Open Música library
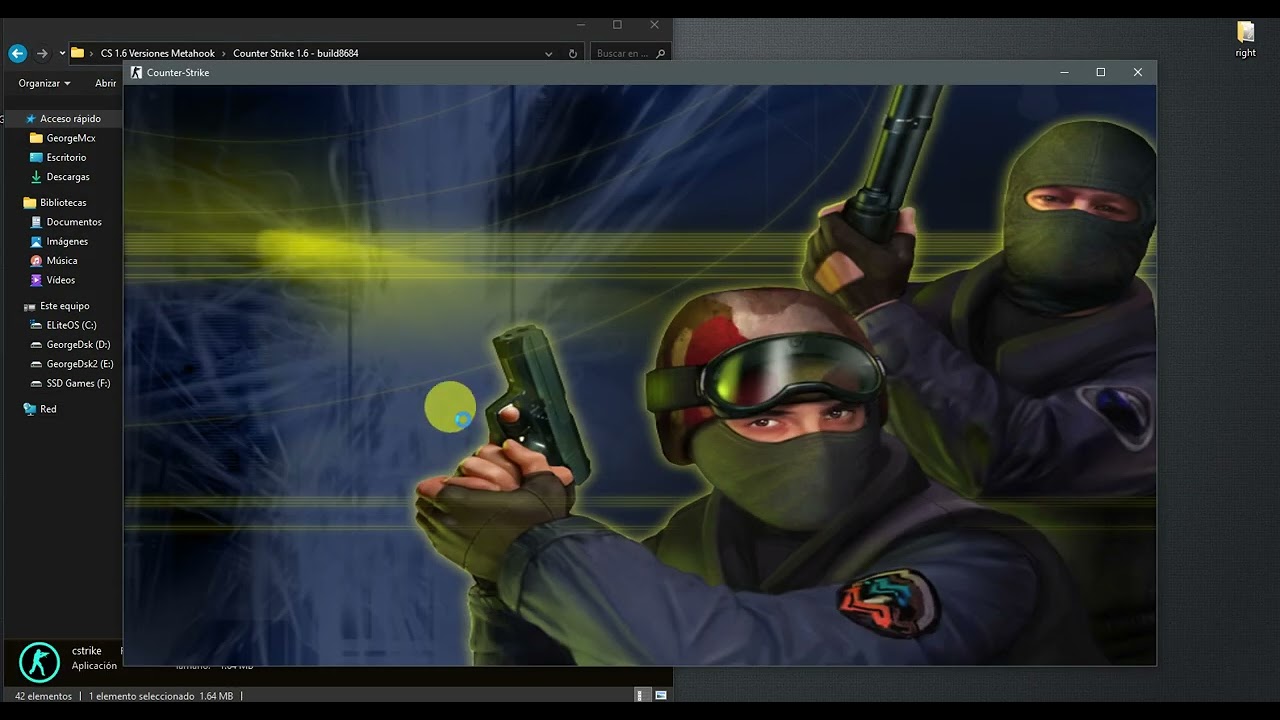Screen dimensions: 1280x720 click(62, 261)
